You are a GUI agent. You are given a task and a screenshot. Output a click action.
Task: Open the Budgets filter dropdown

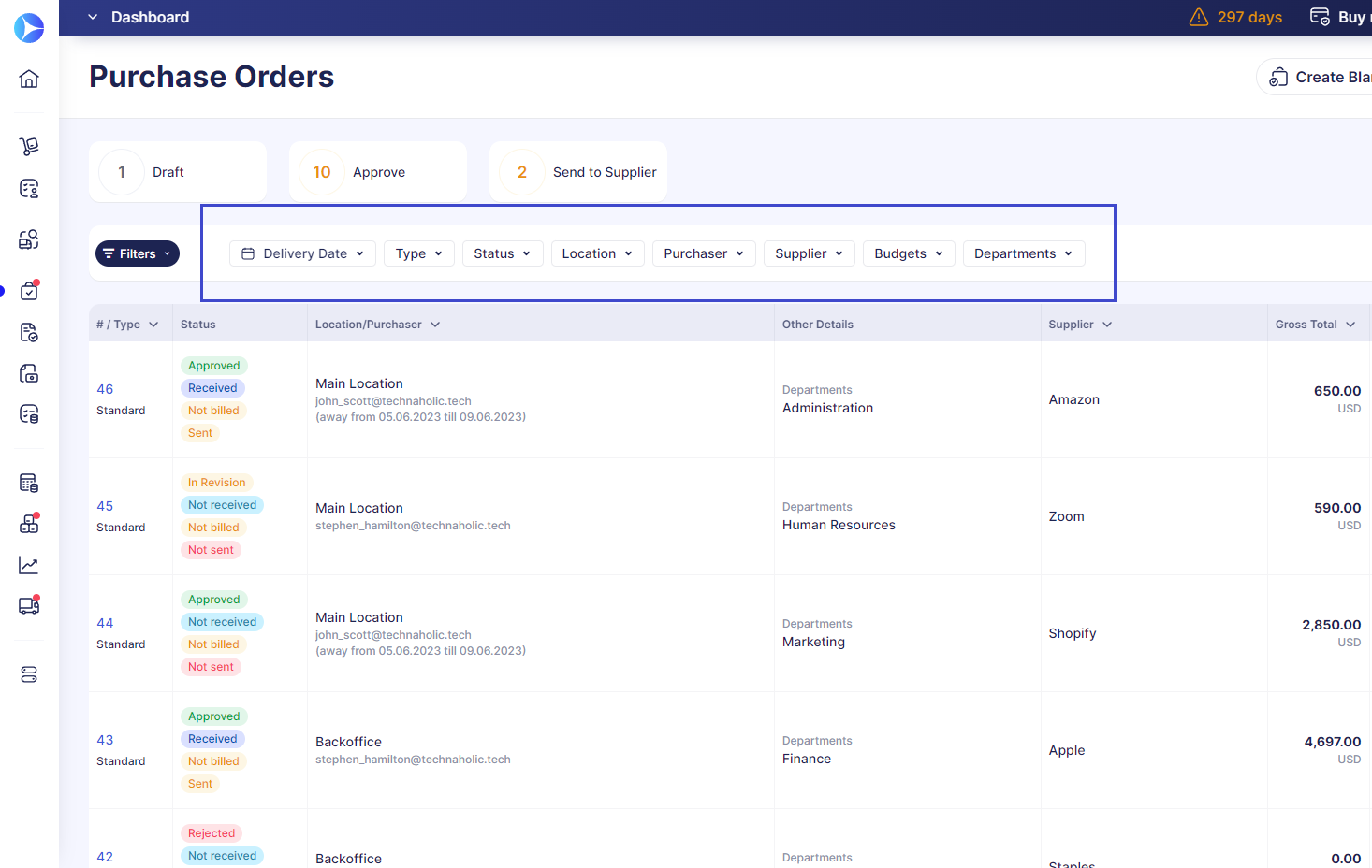tap(909, 253)
